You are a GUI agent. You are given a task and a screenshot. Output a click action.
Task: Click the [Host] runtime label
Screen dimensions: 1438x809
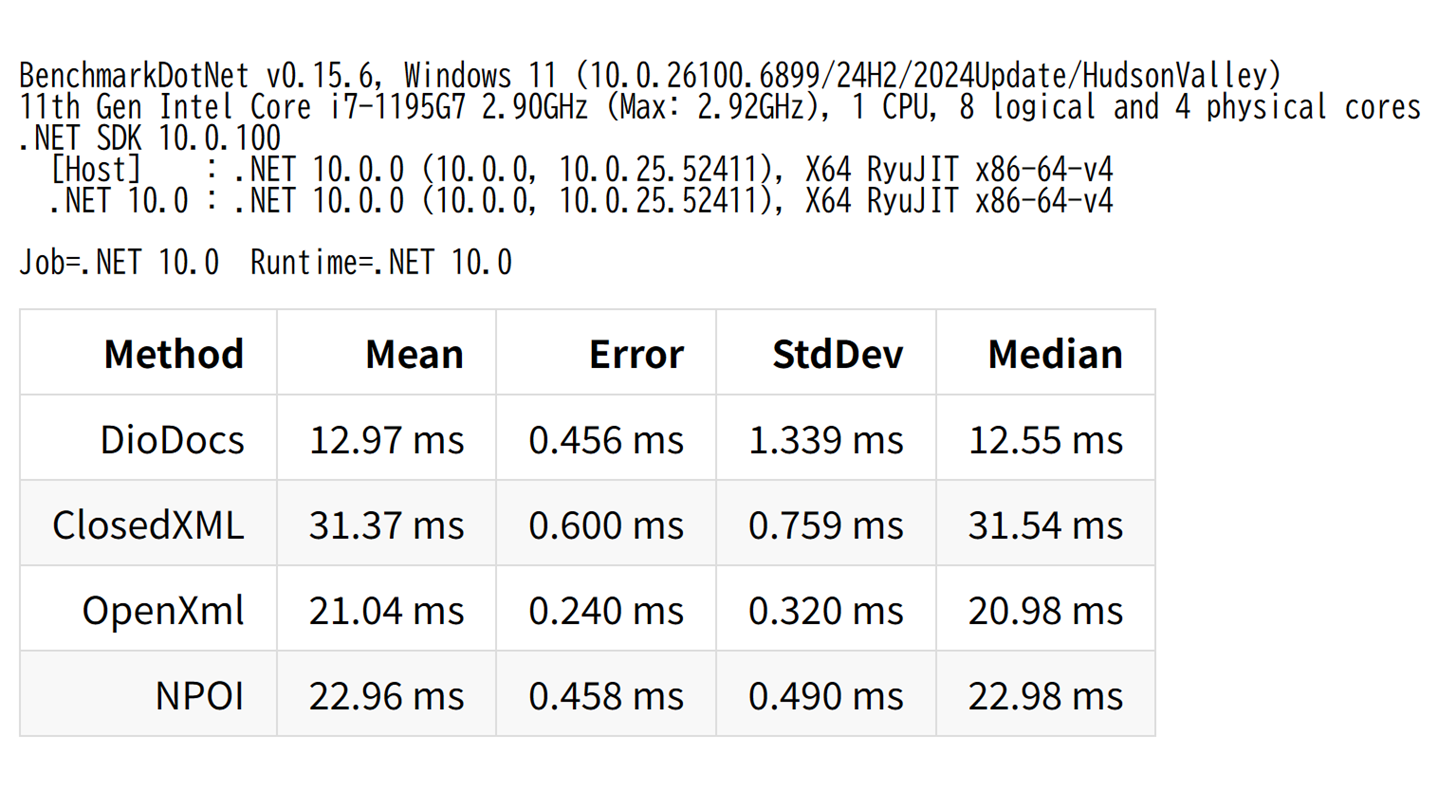tap(96, 171)
